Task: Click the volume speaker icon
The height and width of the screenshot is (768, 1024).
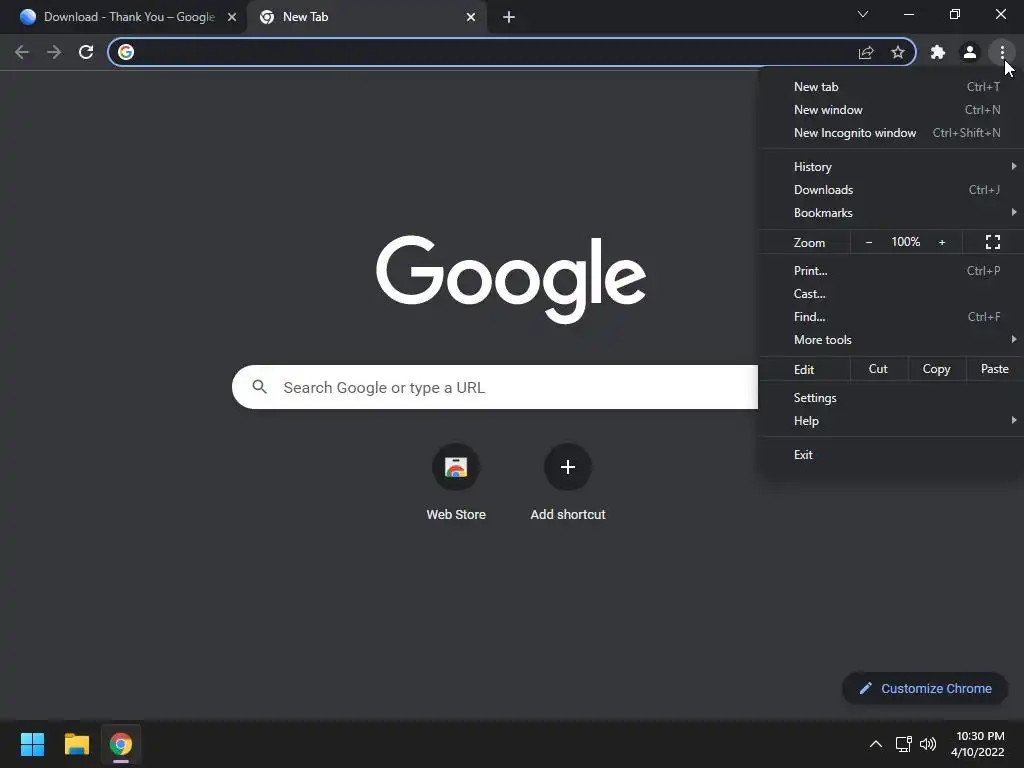Action: pos(928,744)
